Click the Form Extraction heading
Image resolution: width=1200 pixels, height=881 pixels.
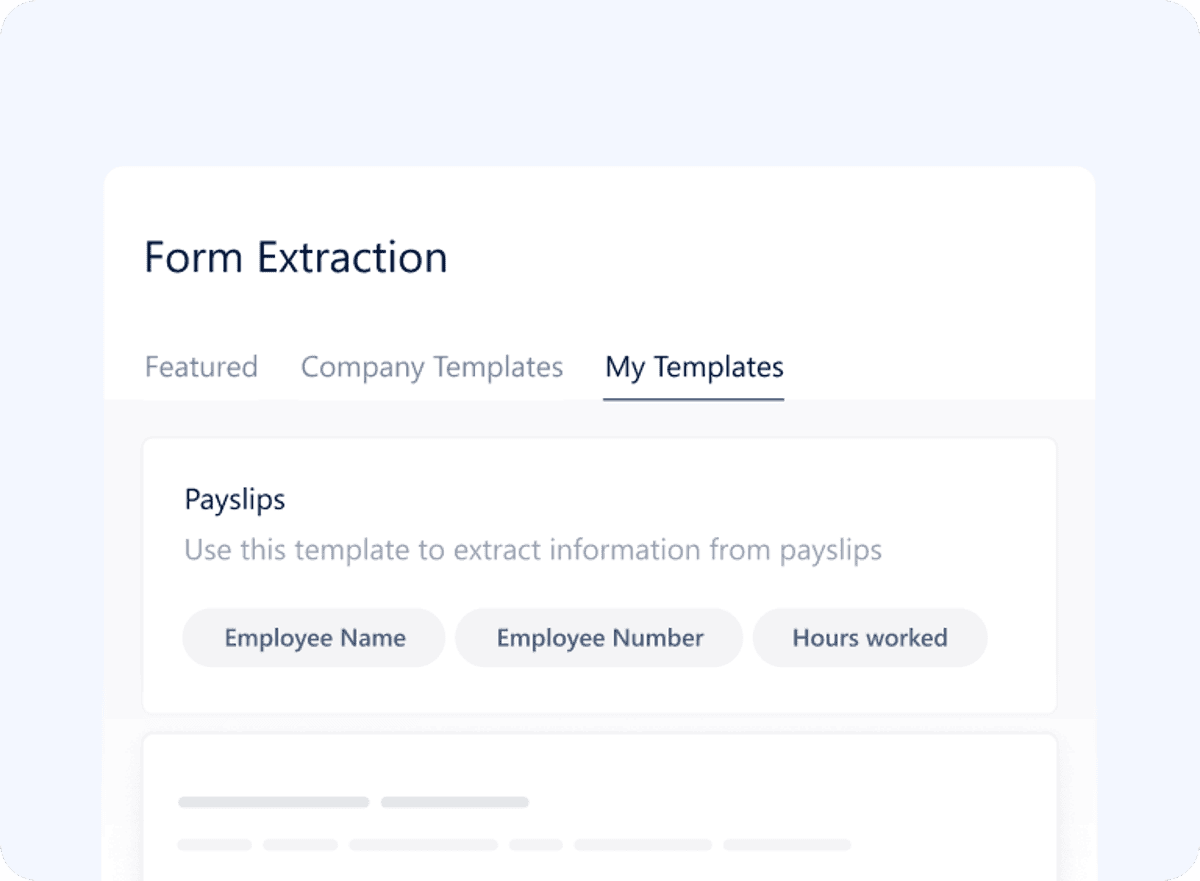pyautogui.click(x=295, y=257)
